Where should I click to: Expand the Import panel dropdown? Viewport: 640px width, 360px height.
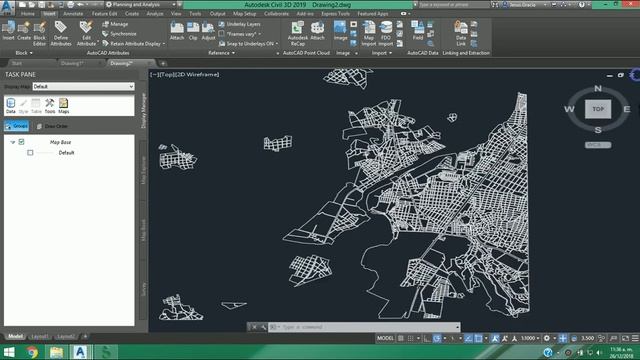point(382,53)
